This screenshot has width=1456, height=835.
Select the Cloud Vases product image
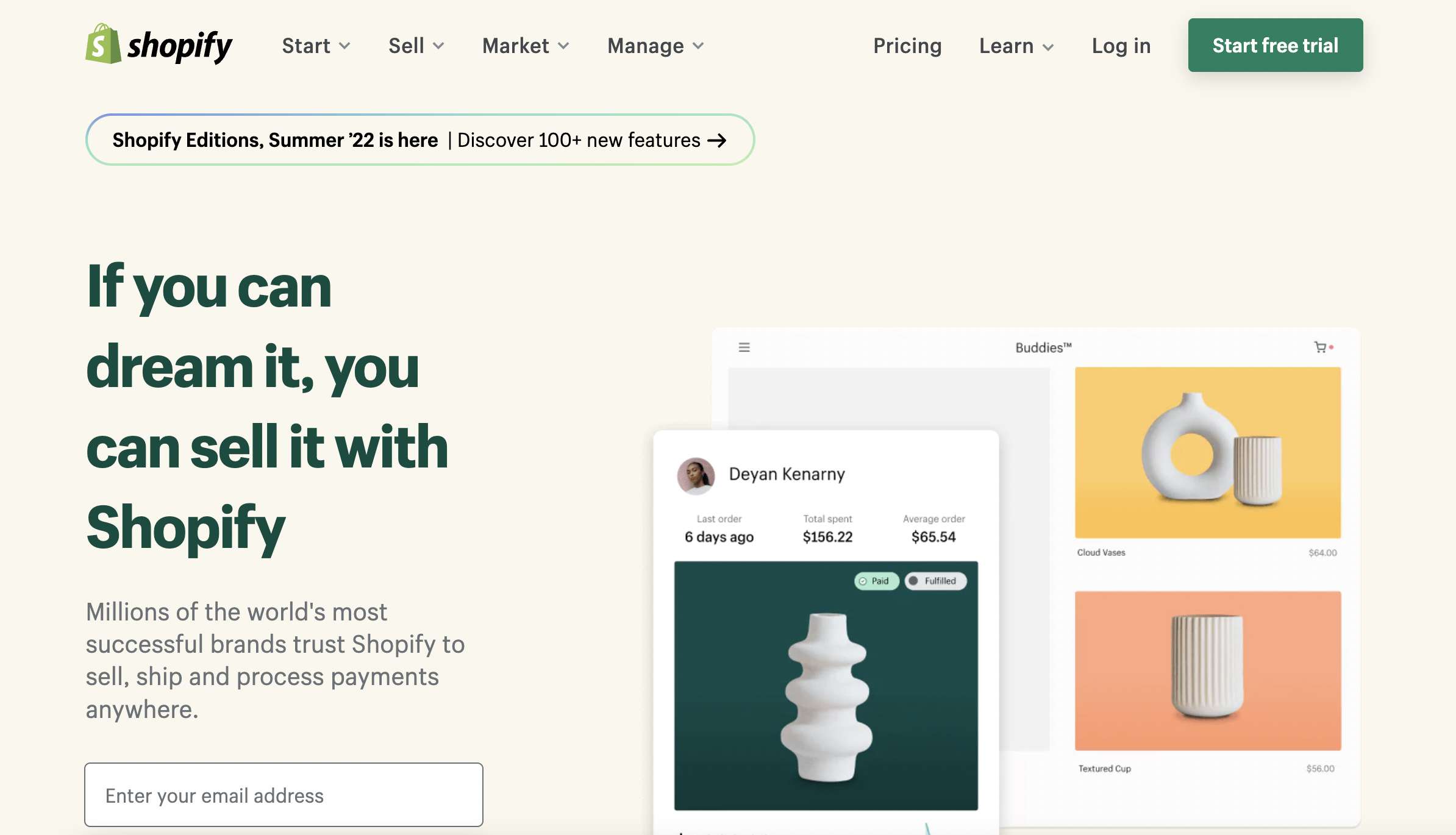click(x=1207, y=452)
